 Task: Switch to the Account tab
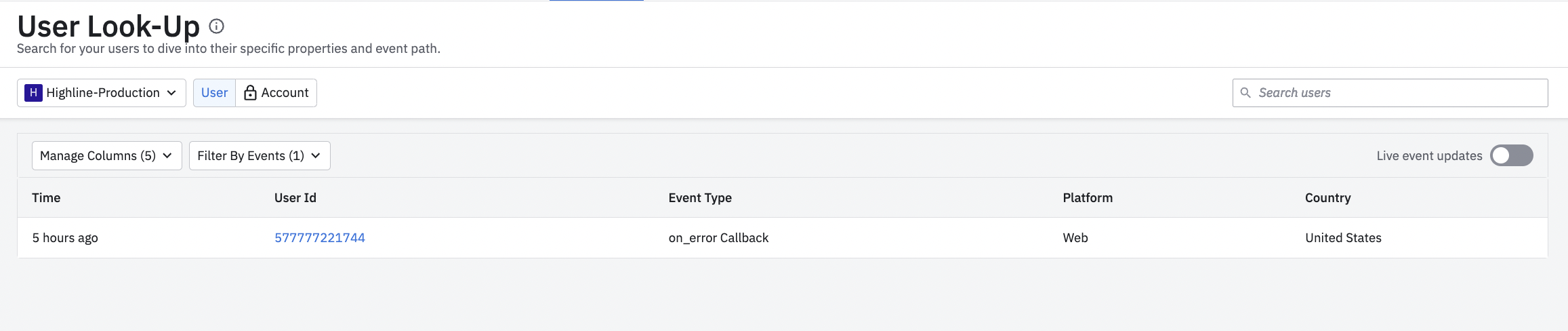(276, 93)
